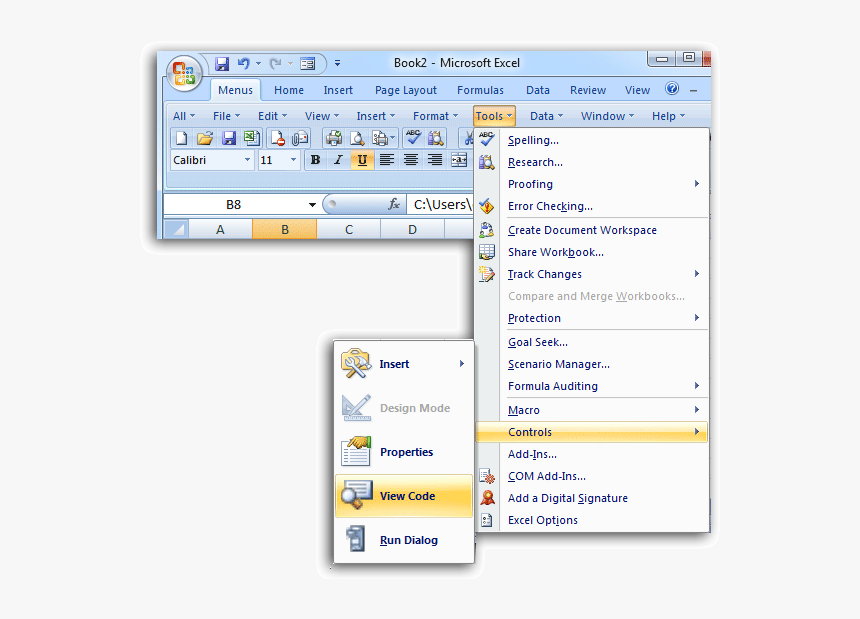
Task: Open Excel Help question mark icon
Action: (672, 88)
